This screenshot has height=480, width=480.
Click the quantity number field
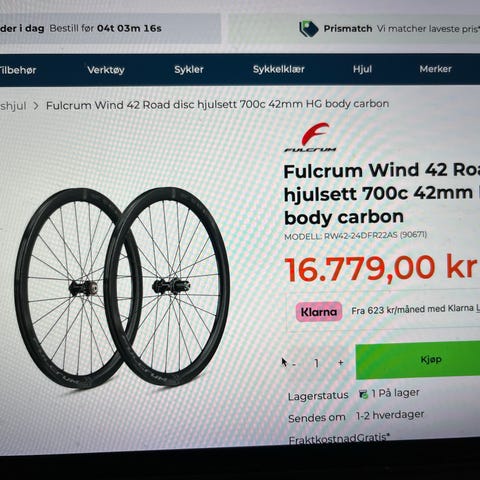tap(316, 363)
